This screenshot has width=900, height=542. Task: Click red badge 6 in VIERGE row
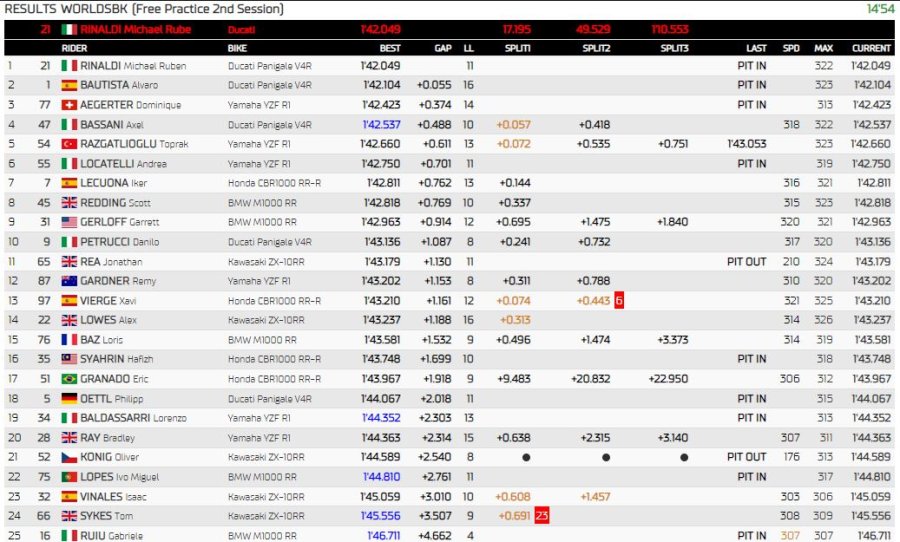point(619,300)
